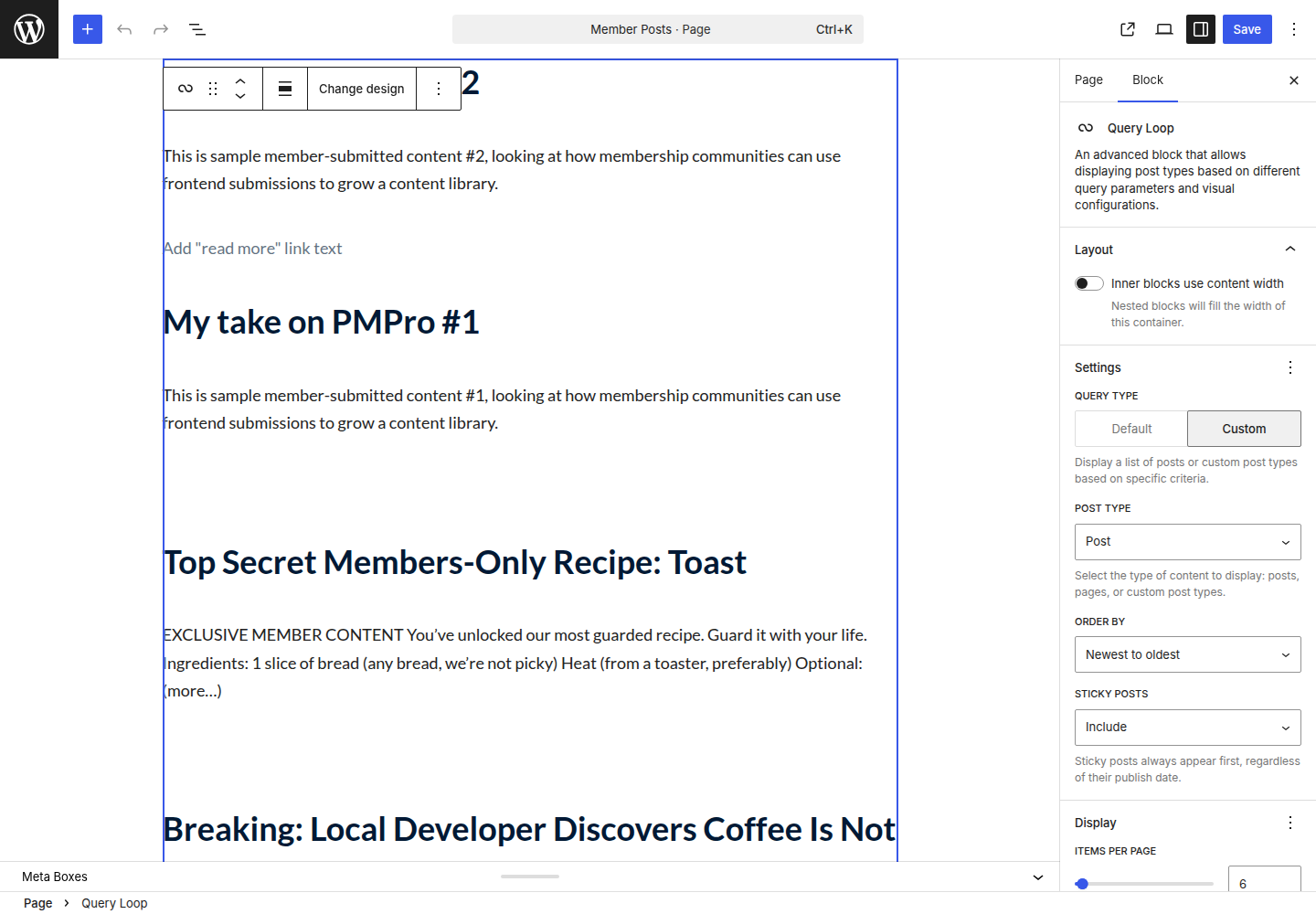Viewport: 1316px width, 914px height.
Task: Click the 'My take on PMPro #1' title
Action: click(322, 323)
